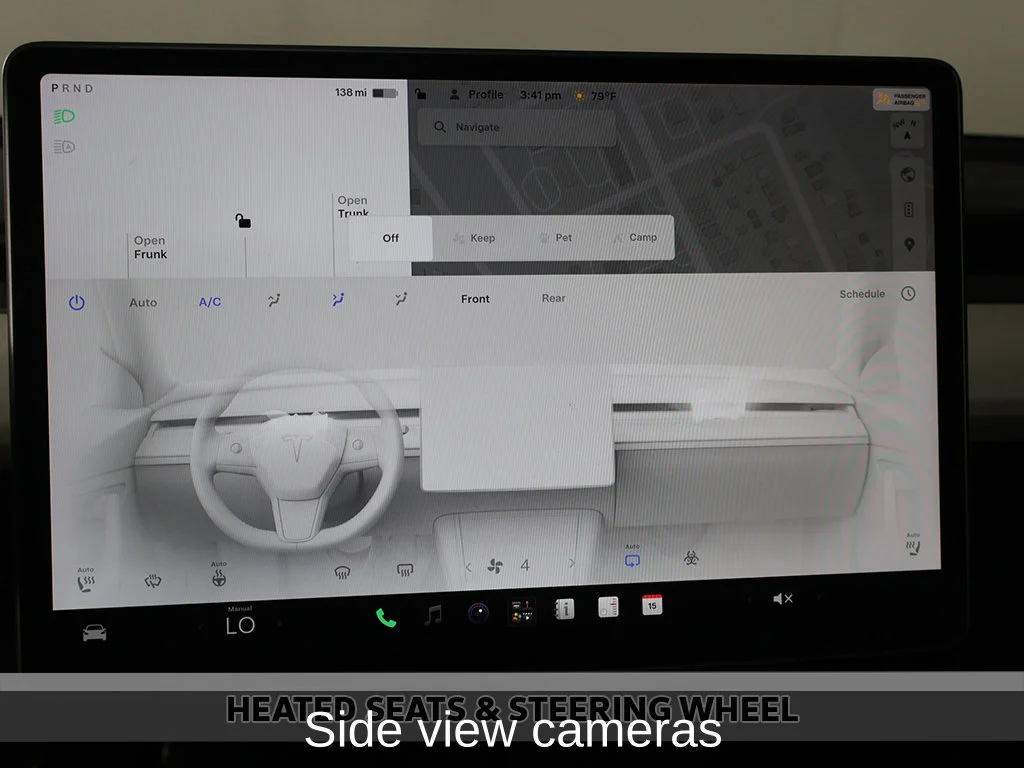Viewport: 1024px width, 768px height.
Task: Toggle driver seat heater icon
Action: pos(86,581)
